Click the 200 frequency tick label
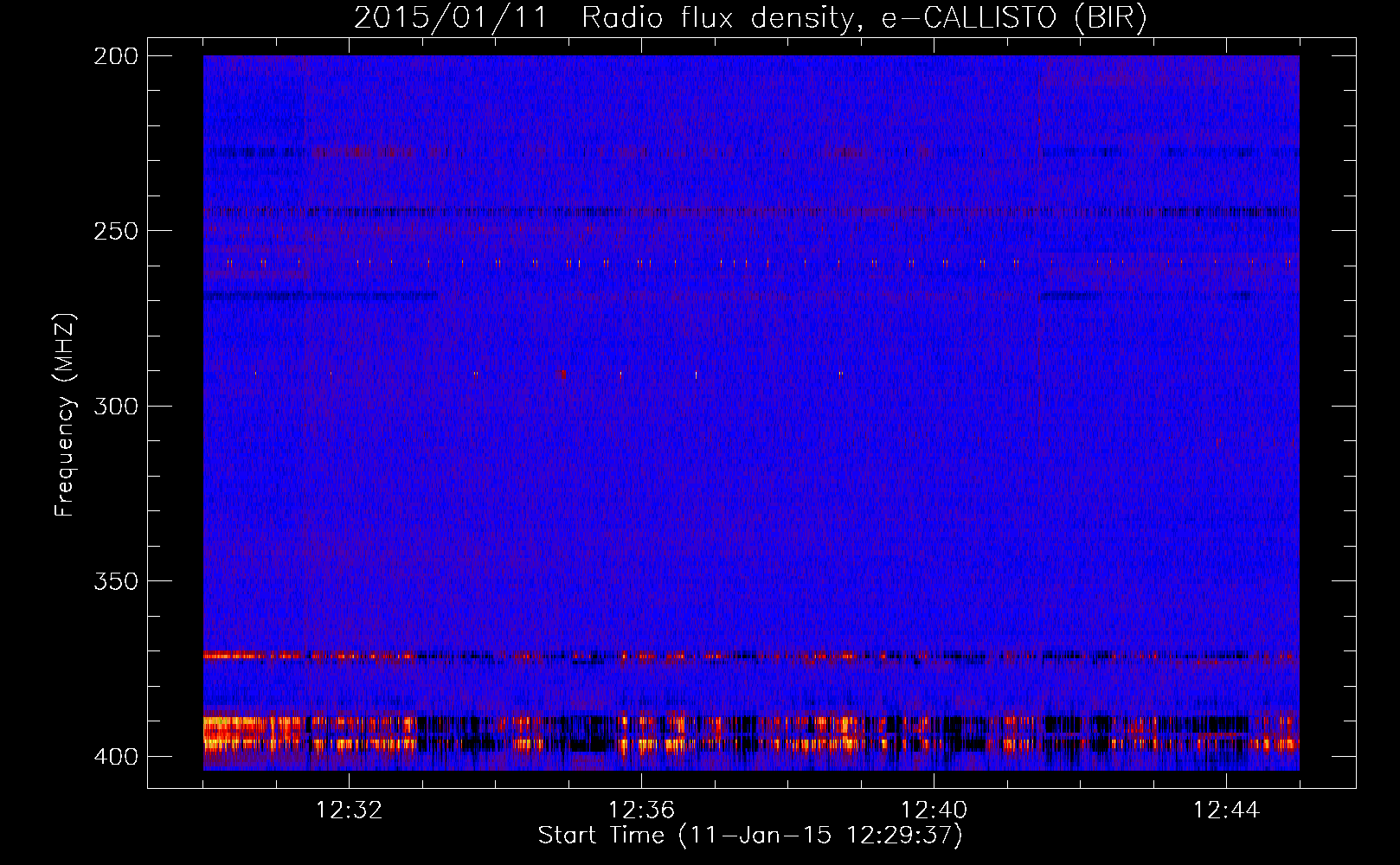This screenshot has height=865, width=1400. coord(116,56)
